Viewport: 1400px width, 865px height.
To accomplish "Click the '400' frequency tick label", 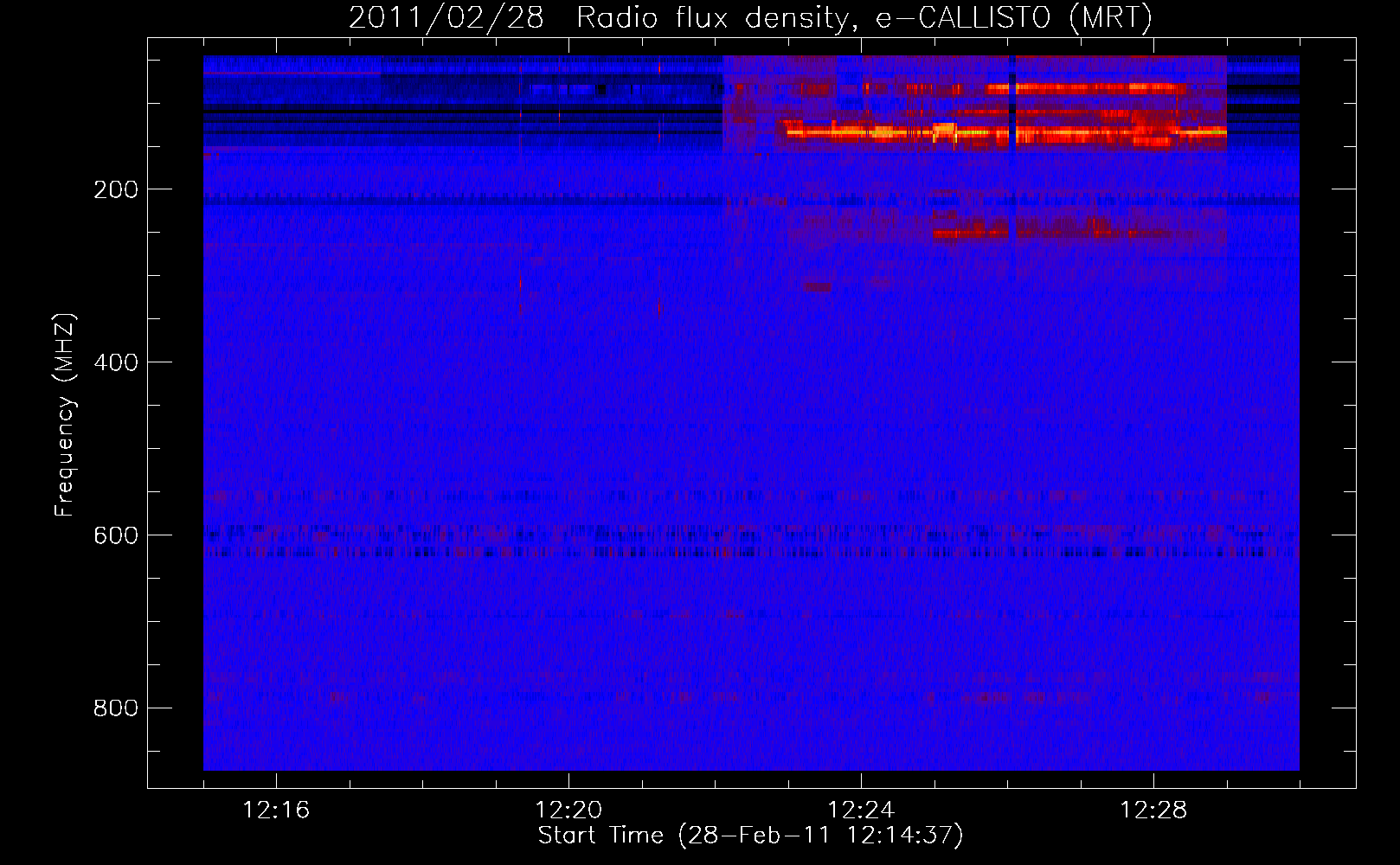I will 116,363.
